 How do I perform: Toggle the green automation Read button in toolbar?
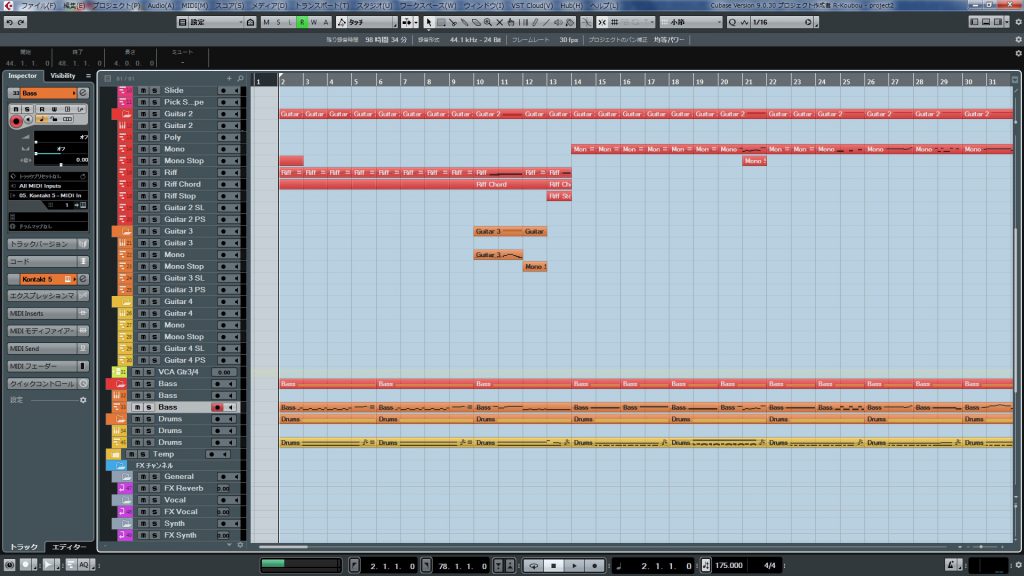point(300,22)
